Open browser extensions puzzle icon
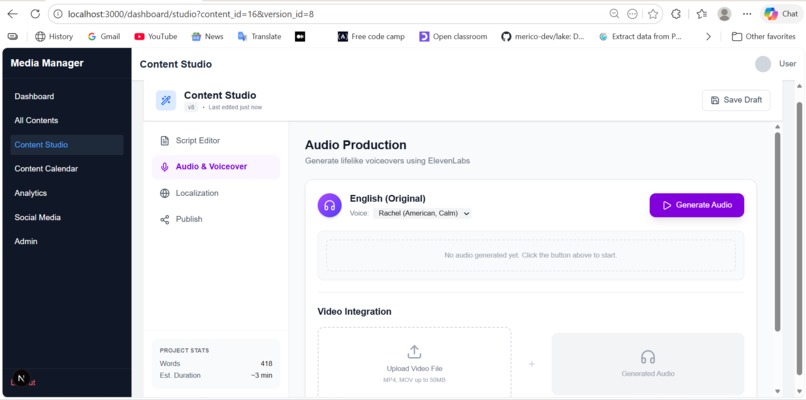Viewport: 806px width, 400px height. (676, 14)
